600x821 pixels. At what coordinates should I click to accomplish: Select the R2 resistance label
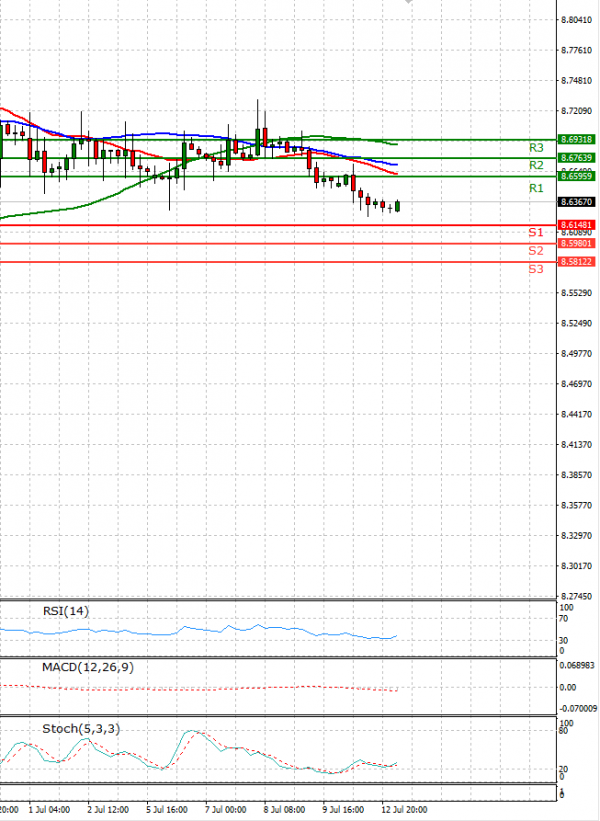coord(536,165)
